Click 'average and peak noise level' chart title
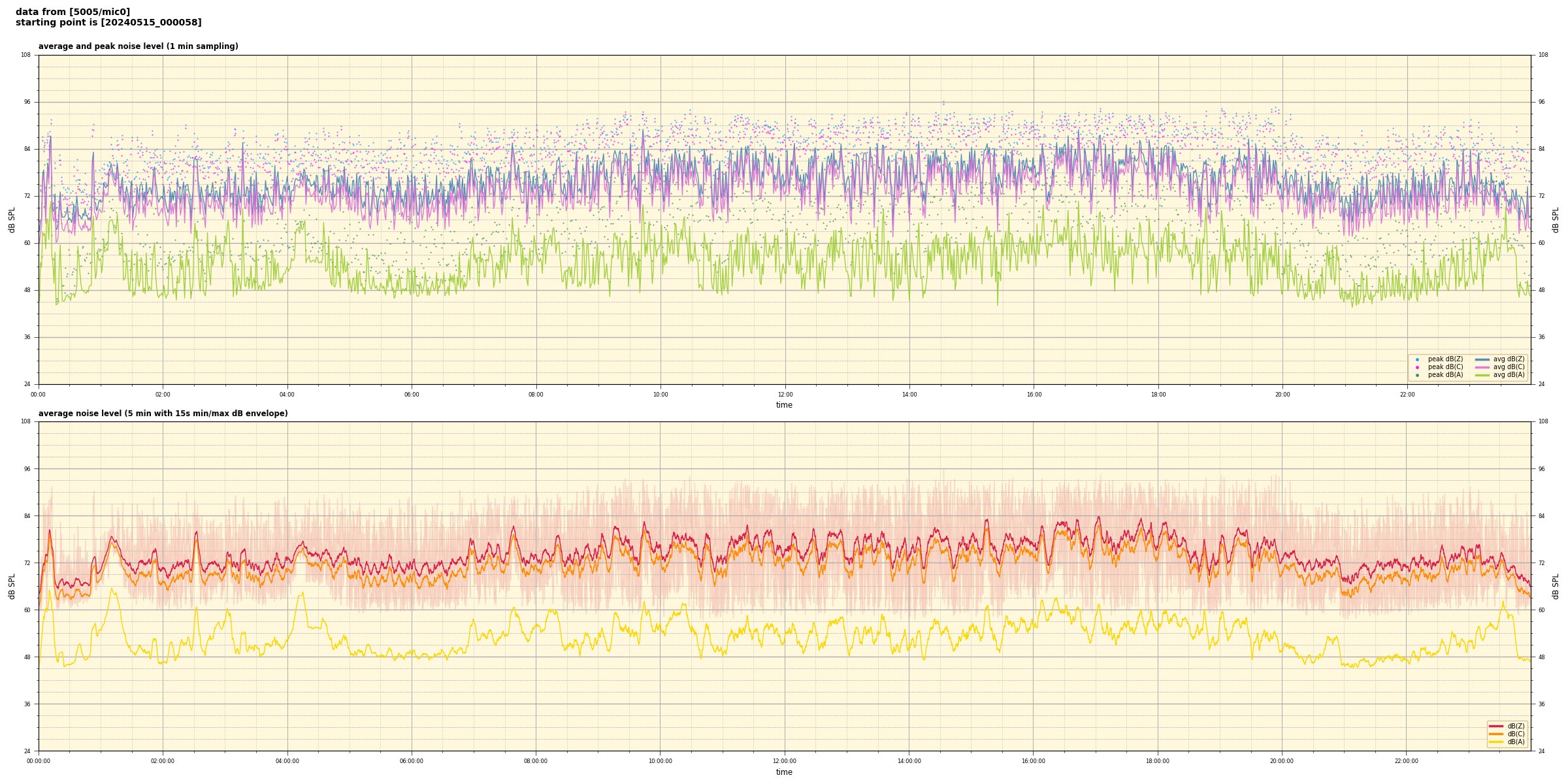This screenshot has width=1568, height=784. [x=138, y=46]
